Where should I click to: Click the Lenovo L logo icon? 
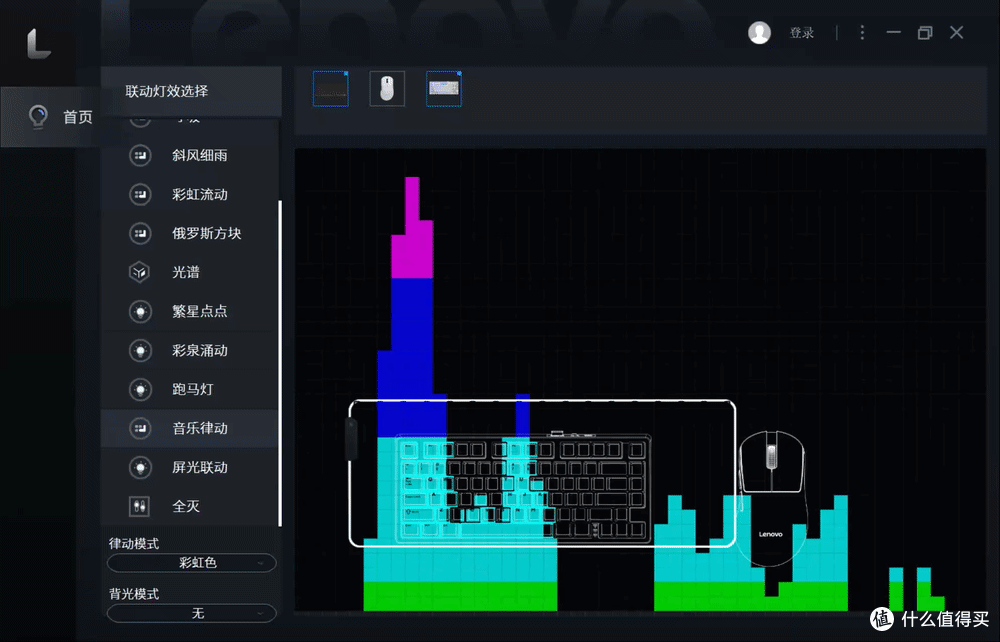click(x=38, y=44)
